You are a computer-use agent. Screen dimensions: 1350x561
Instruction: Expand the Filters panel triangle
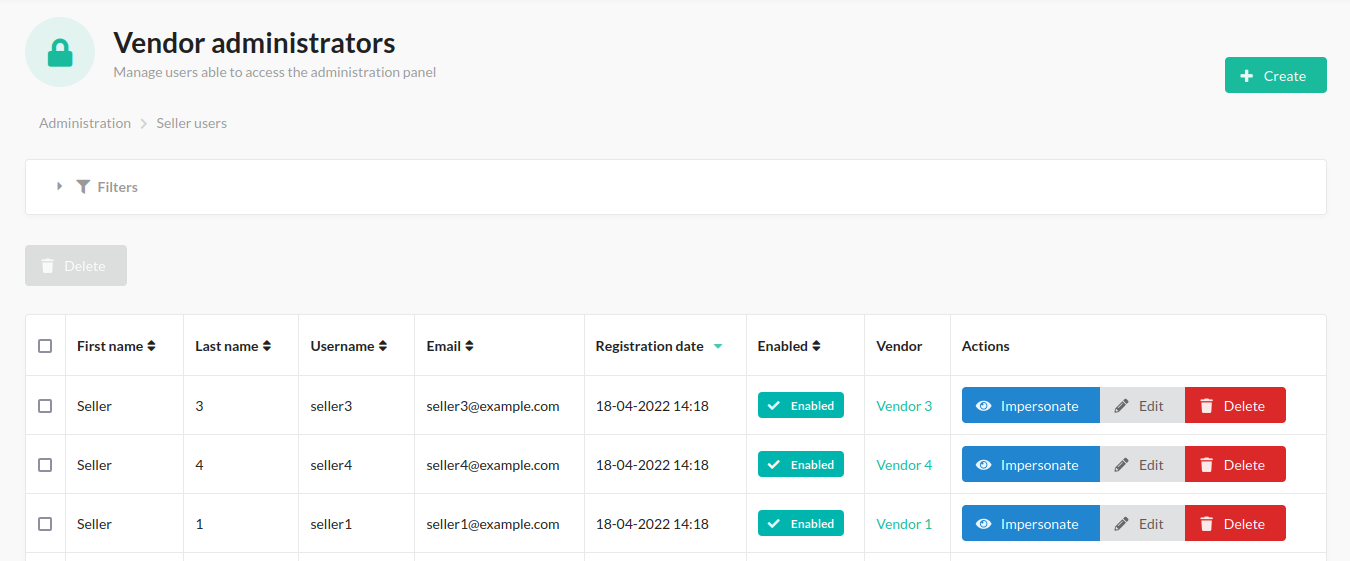coord(60,187)
